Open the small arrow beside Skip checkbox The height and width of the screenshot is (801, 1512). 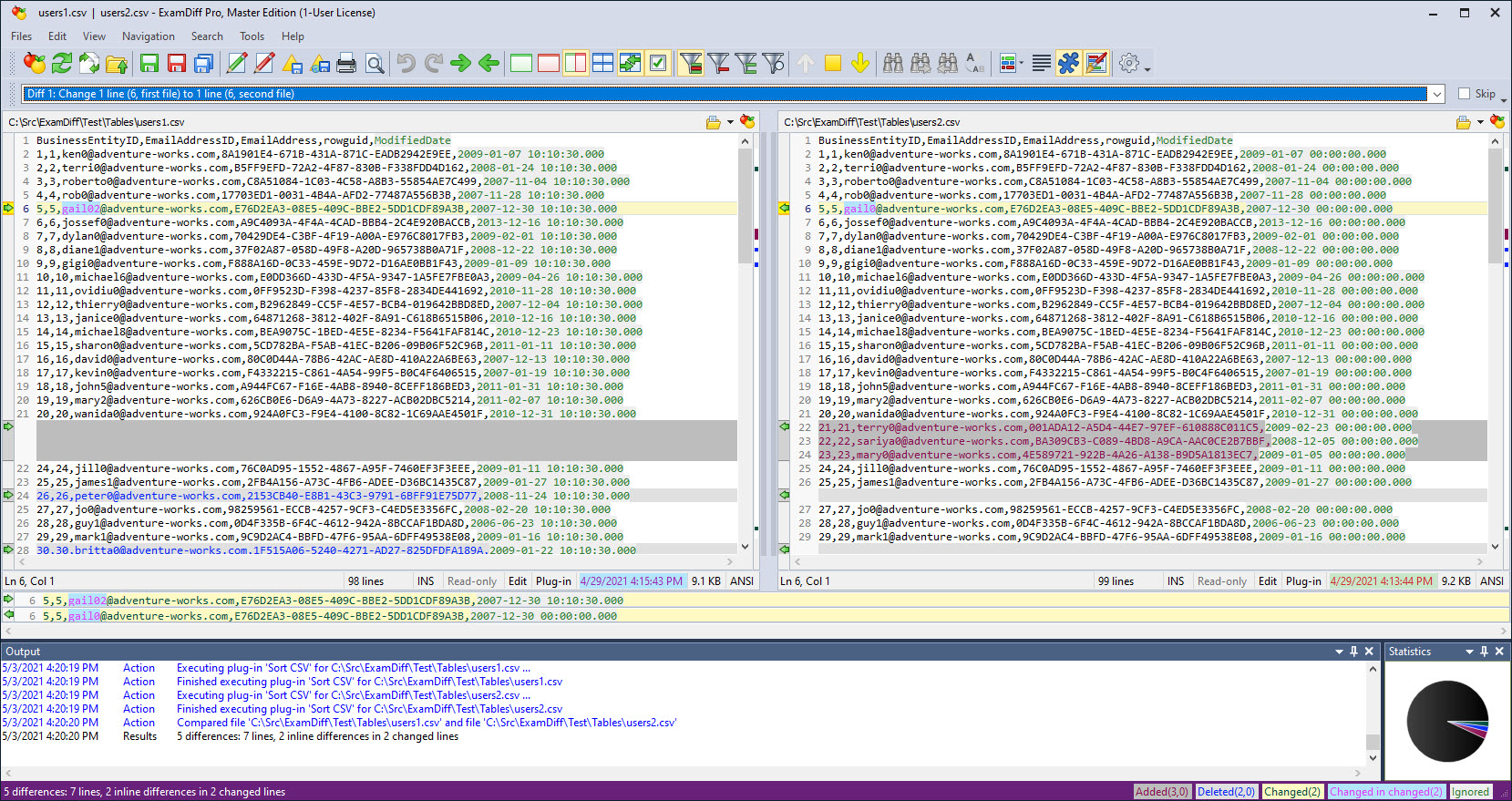coord(1503,99)
